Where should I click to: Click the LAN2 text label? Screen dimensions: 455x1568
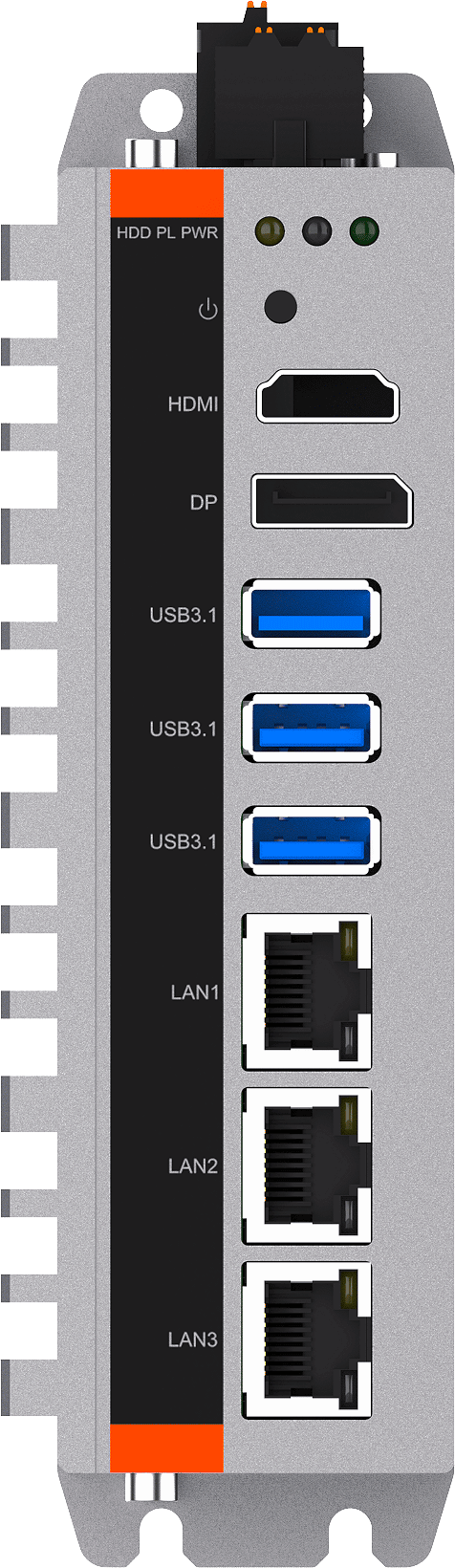pos(193,1165)
